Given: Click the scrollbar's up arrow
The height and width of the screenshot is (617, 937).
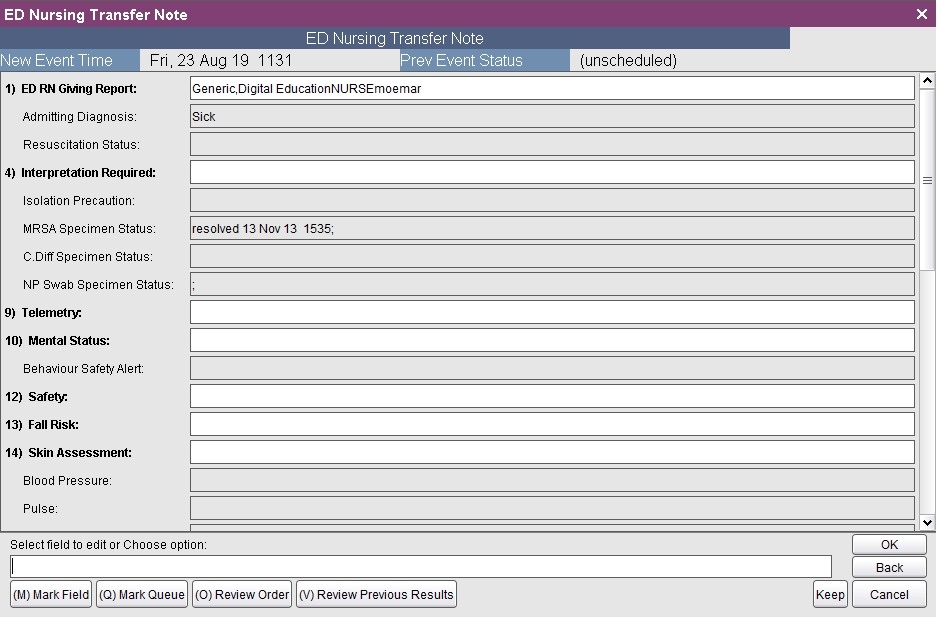Looking at the screenshot, I should 928,79.
